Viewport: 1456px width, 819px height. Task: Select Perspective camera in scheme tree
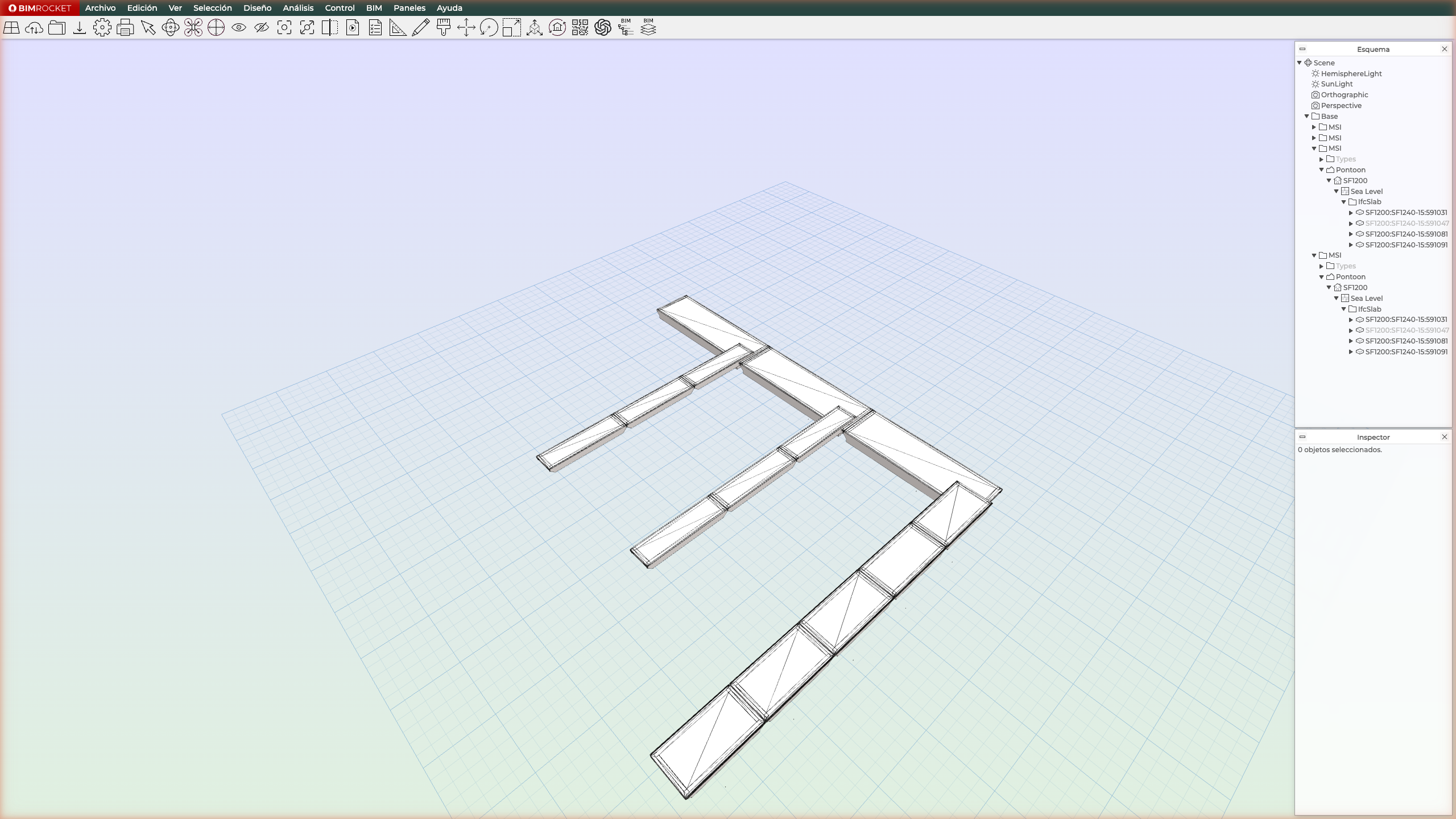[x=1341, y=106]
